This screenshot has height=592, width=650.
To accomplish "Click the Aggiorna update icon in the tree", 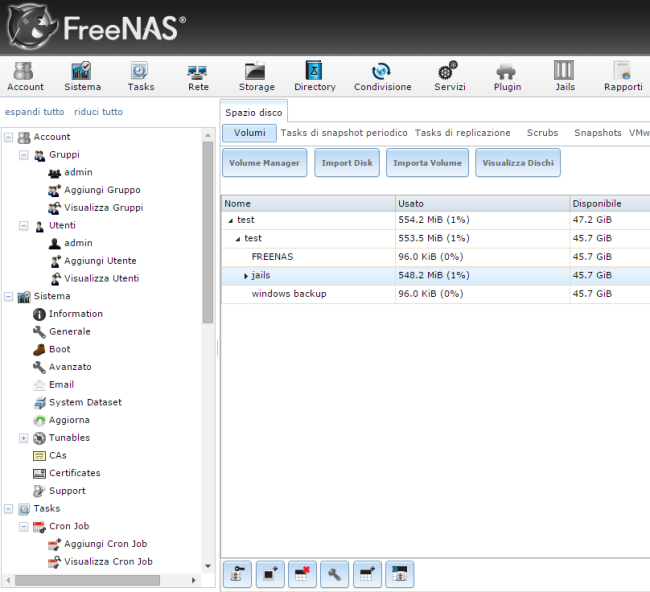I will point(39,420).
